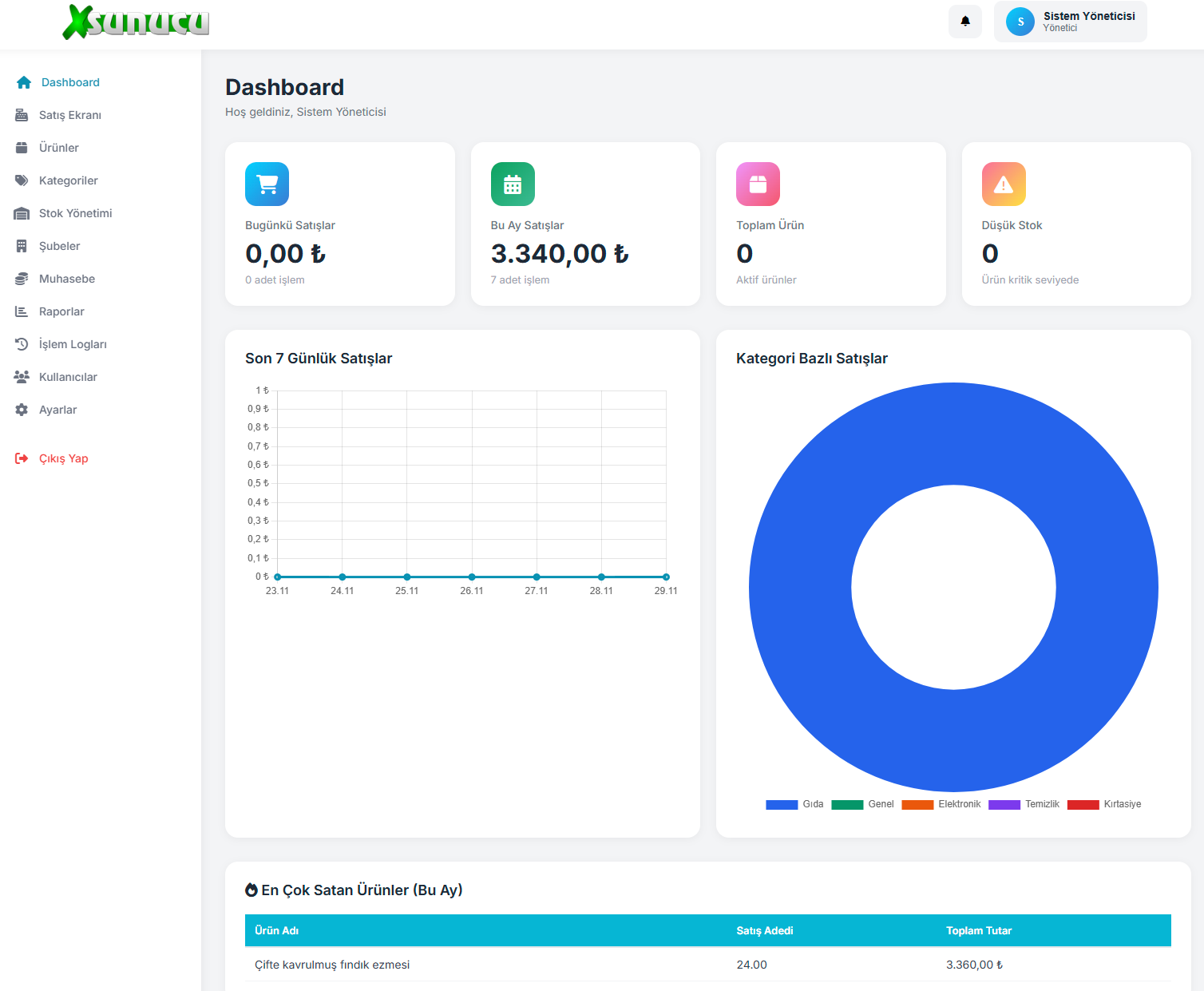Click the pink box Toplam Ürün icon
The width and height of the screenshot is (1204, 991).
pyautogui.click(x=758, y=184)
